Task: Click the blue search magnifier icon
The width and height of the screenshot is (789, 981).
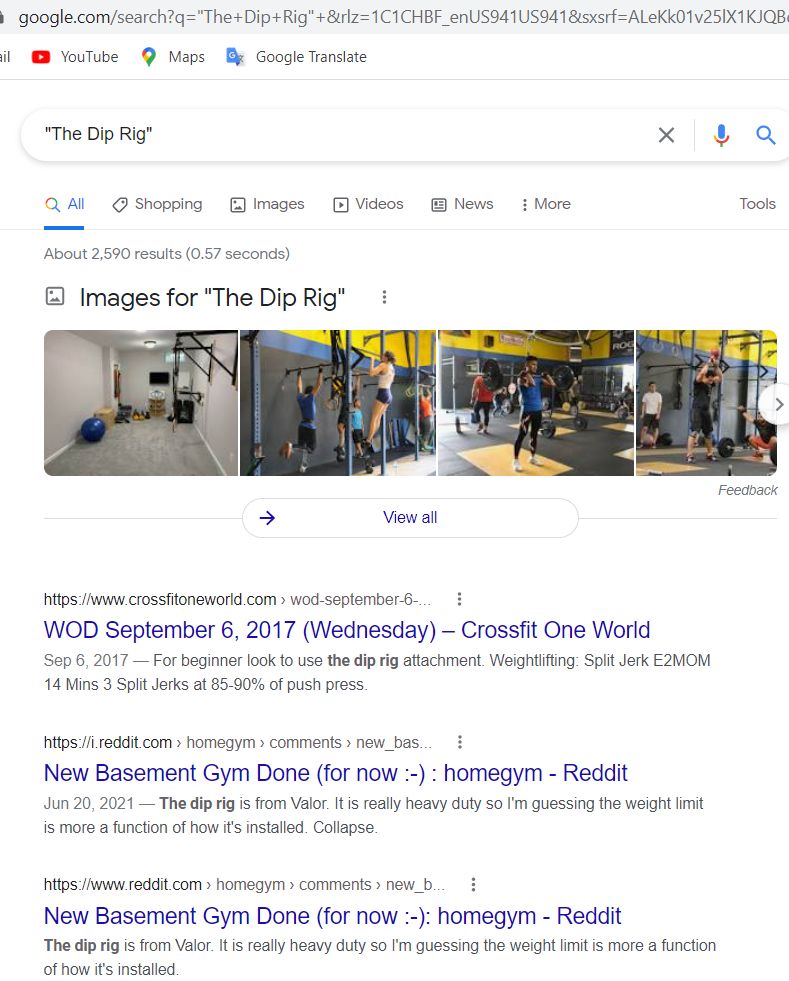Action: point(765,135)
